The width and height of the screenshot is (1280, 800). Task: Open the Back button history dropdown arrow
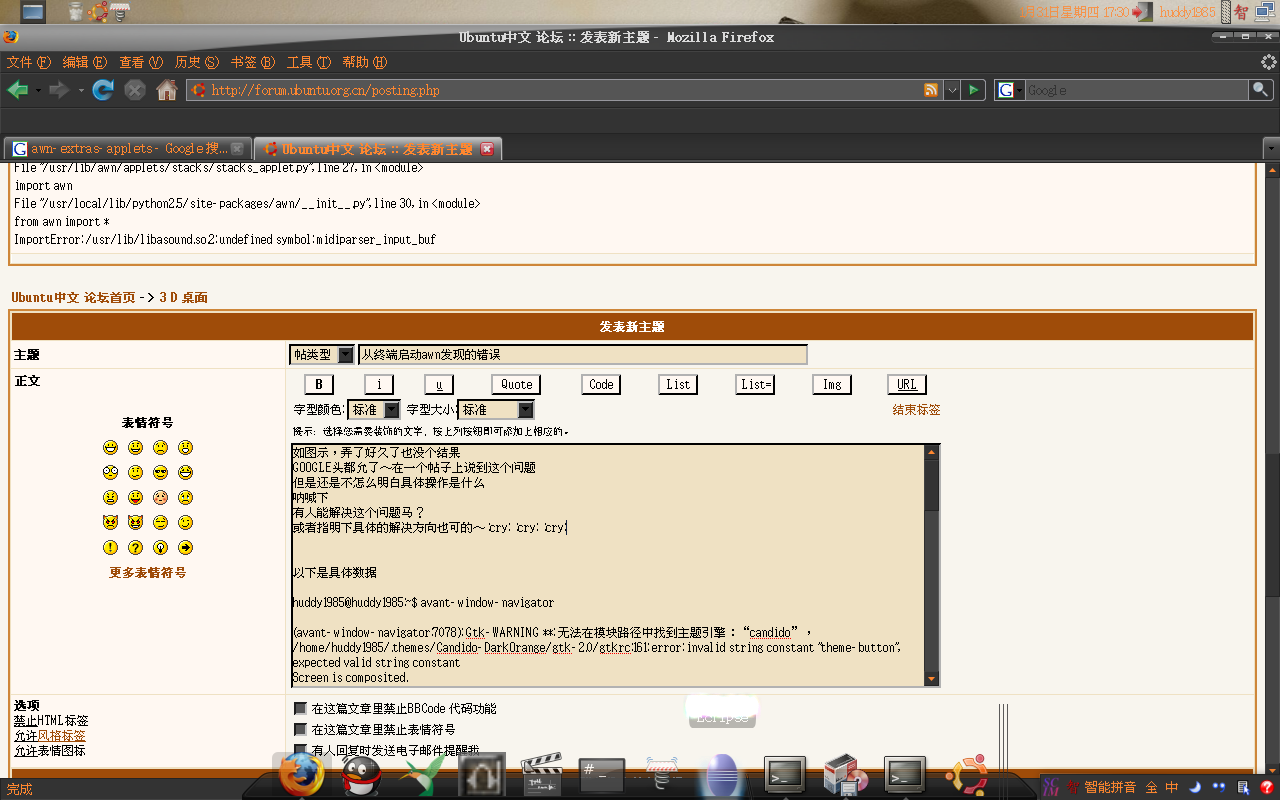click(x=38, y=90)
